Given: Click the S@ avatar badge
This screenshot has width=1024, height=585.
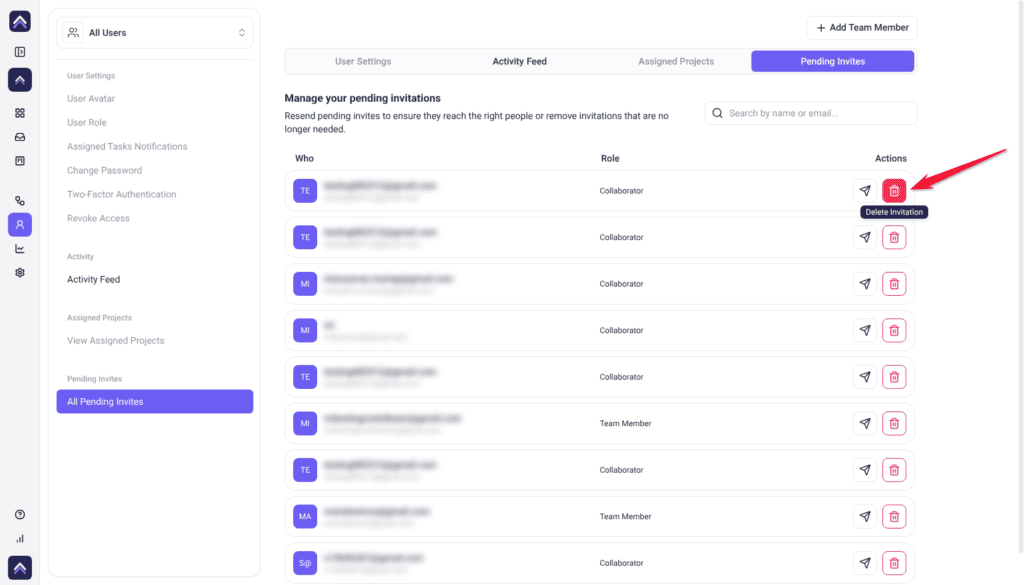Looking at the screenshot, I should pos(305,563).
